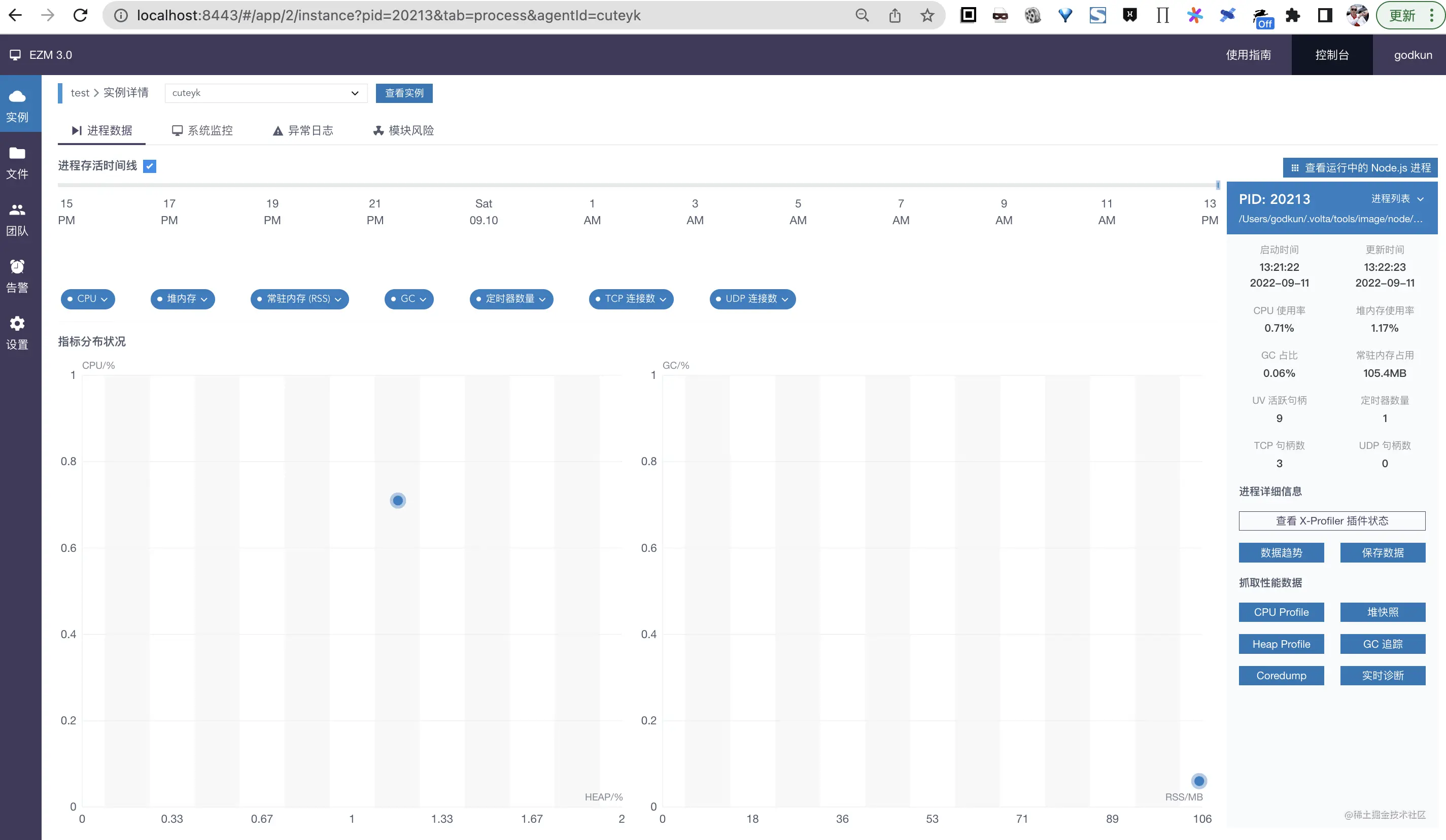
Task: Click the zoom magnifier icon in address bar
Action: pyautogui.click(x=862, y=16)
